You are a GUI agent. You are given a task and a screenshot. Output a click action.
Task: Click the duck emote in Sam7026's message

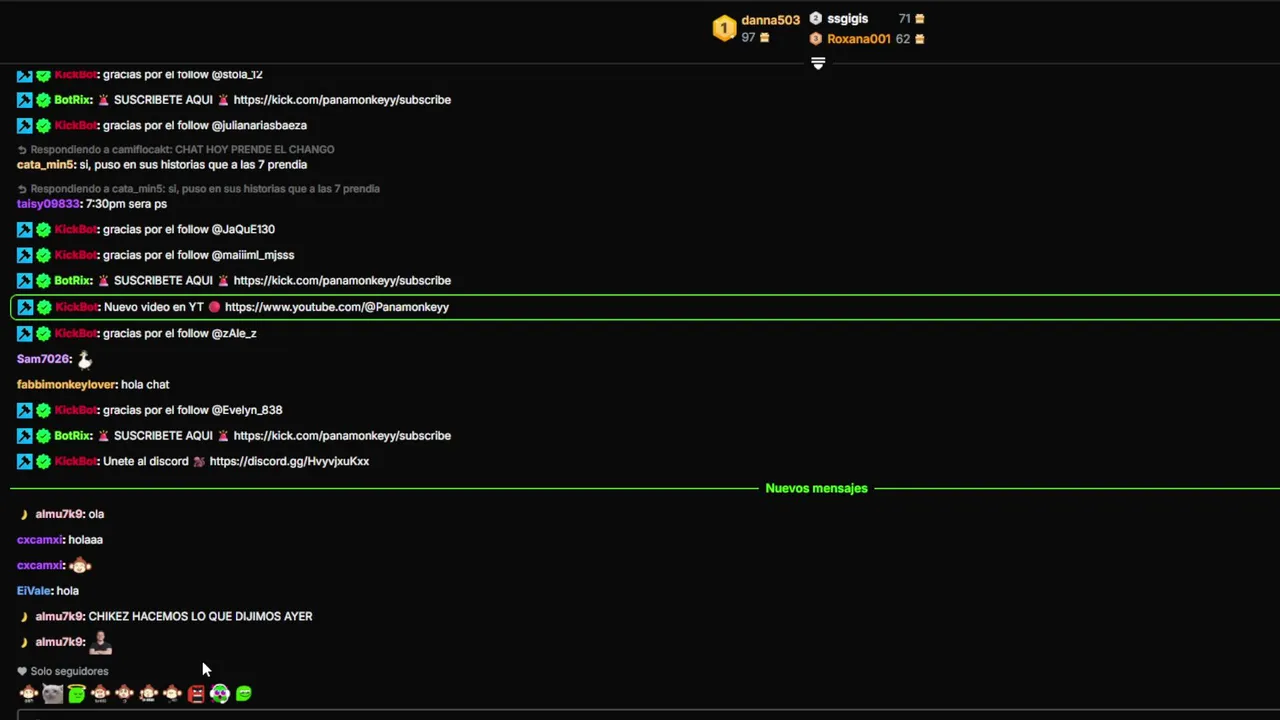click(x=85, y=360)
